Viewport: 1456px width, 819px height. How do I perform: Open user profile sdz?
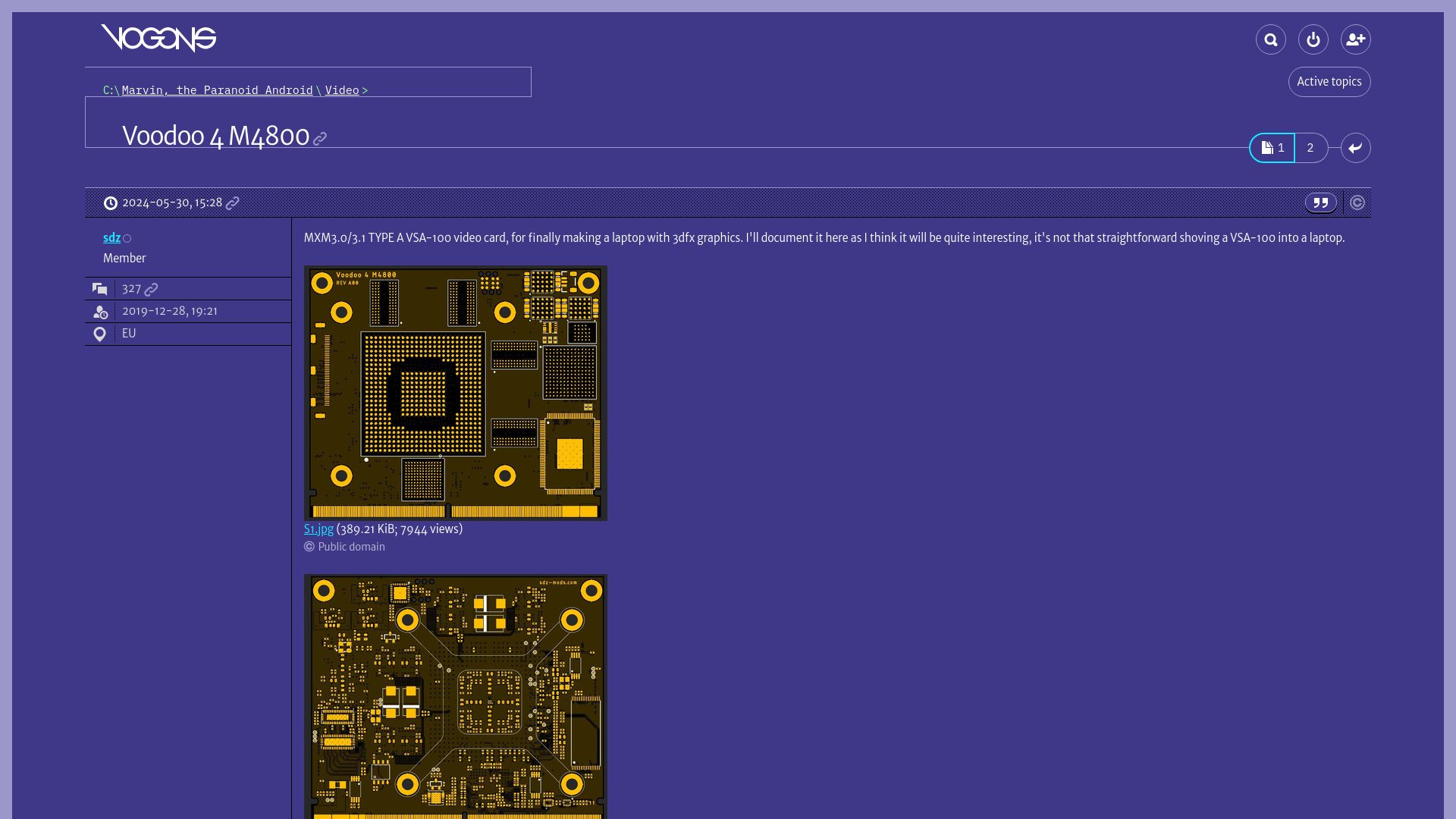pos(111,238)
